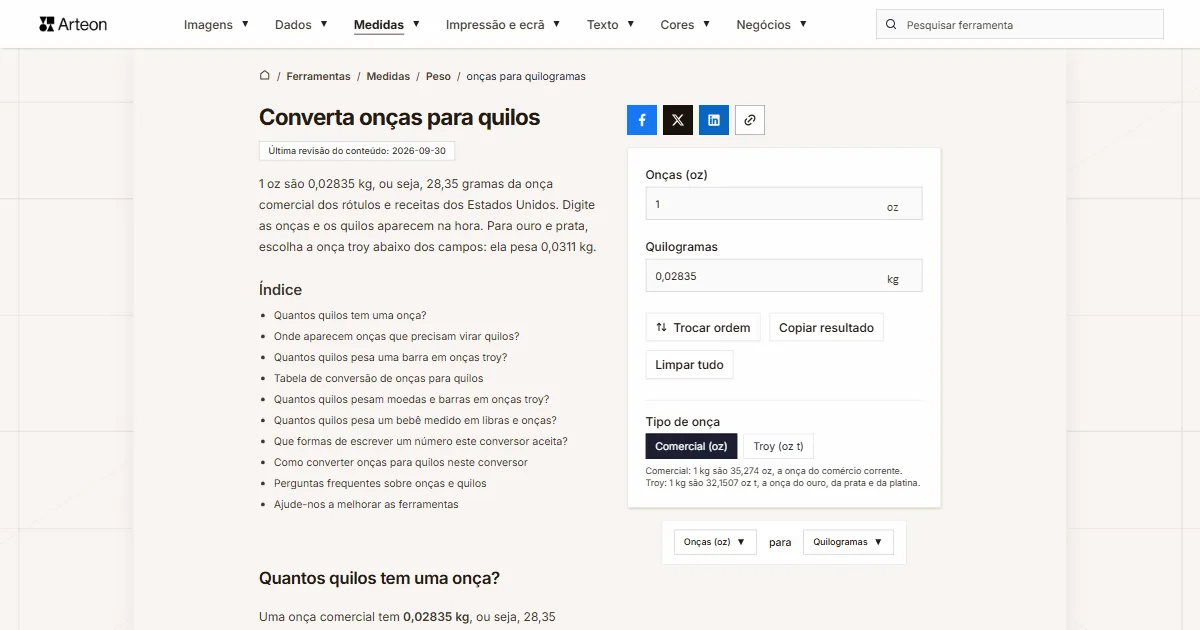This screenshot has width=1200, height=630.
Task: Jump to 'Perguntas frequentes sobre onças e quilos'
Action: 380,483
